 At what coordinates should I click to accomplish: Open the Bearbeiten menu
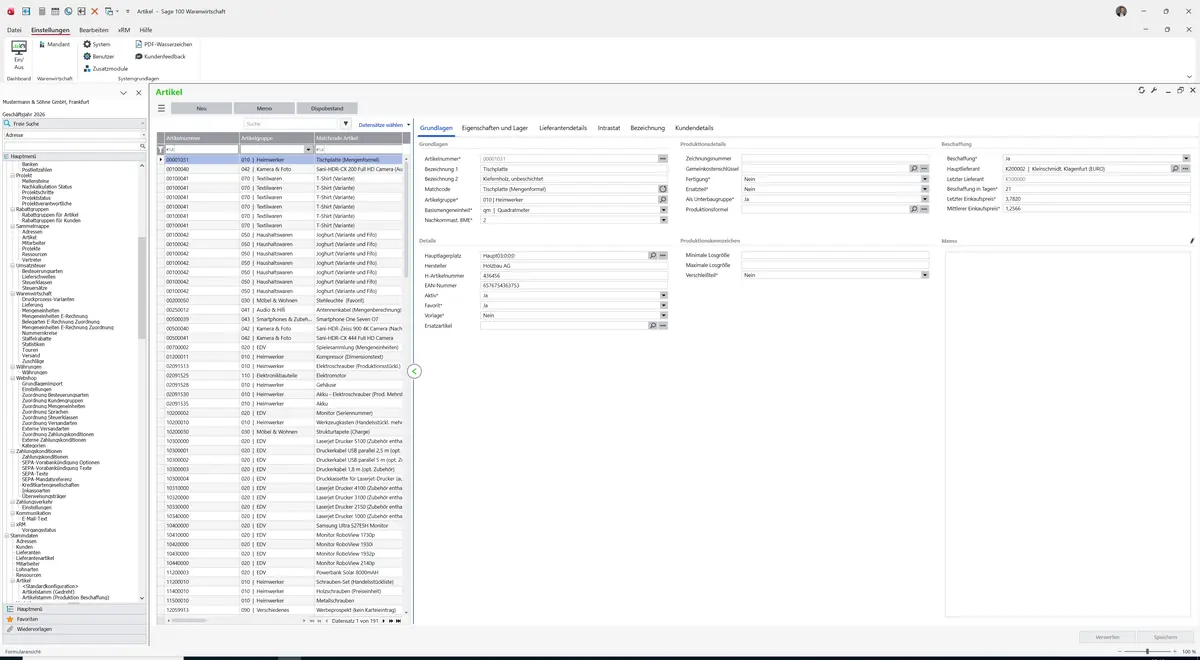[x=94, y=30]
